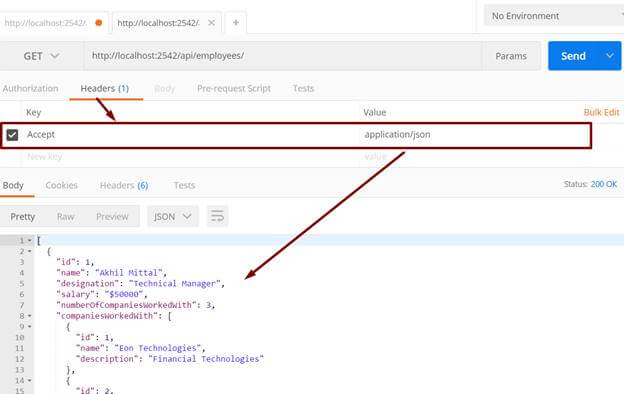Click the Bulk Edit link
This screenshot has width=624, height=394.
point(601,112)
